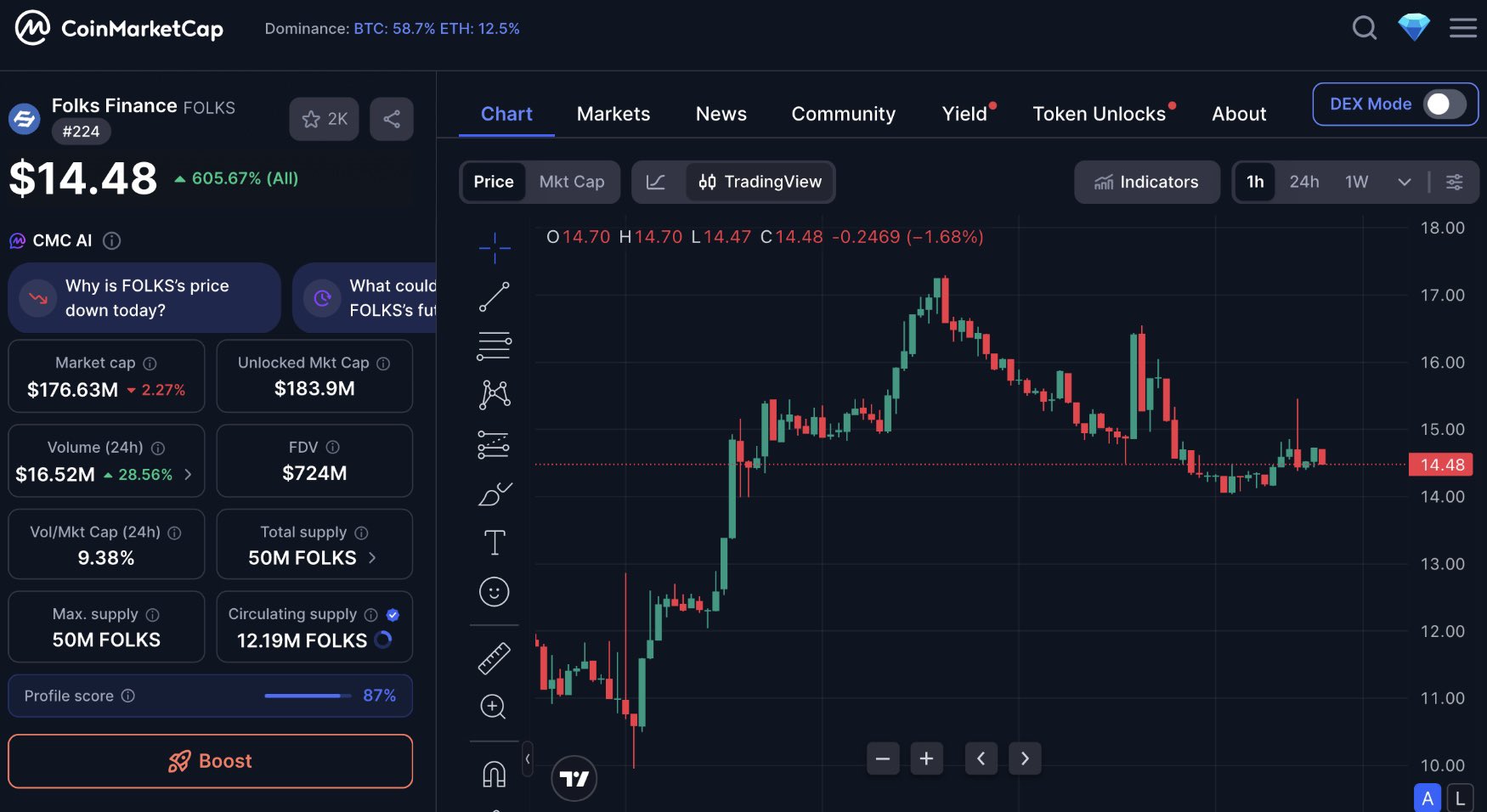The image size is (1487, 812).
Task: Show Max. supply info icon
Action: (x=153, y=615)
